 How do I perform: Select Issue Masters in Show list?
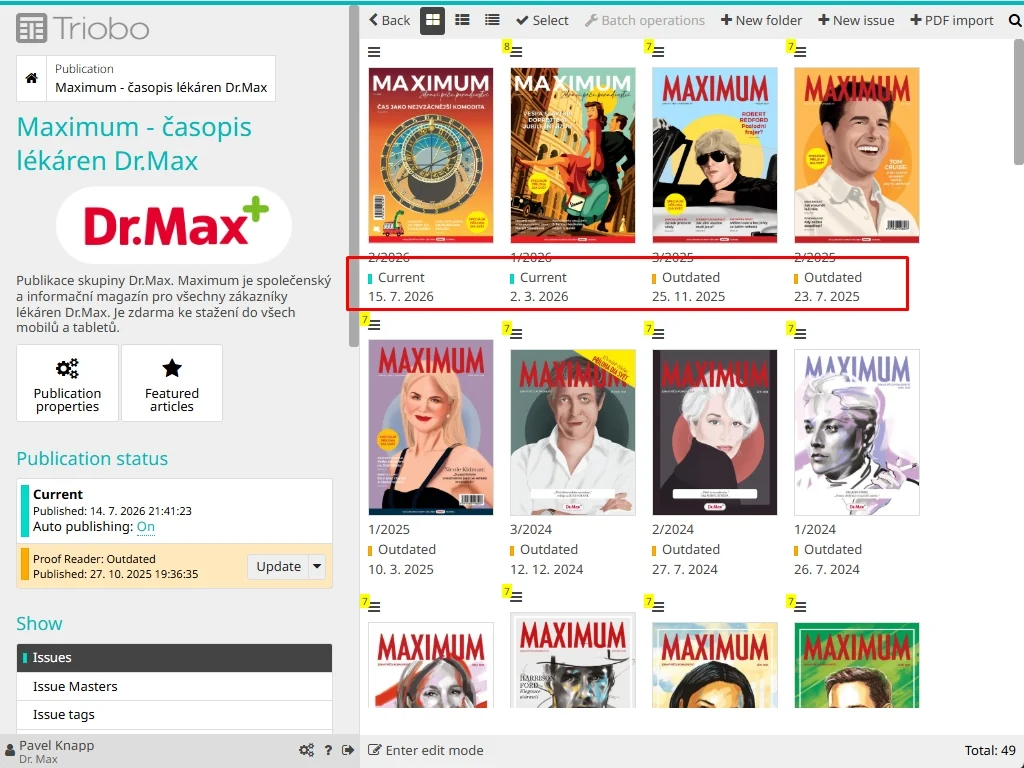point(174,686)
